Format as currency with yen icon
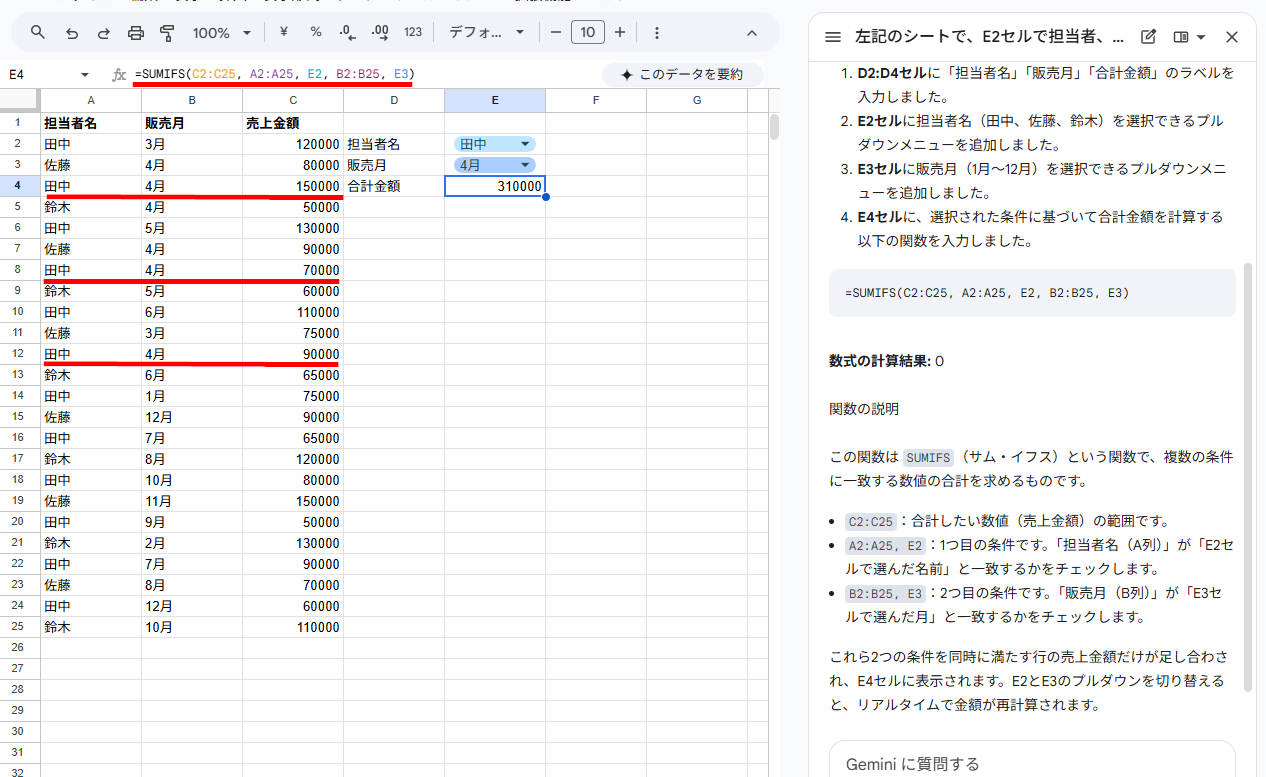 pyautogui.click(x=283, y=33)
